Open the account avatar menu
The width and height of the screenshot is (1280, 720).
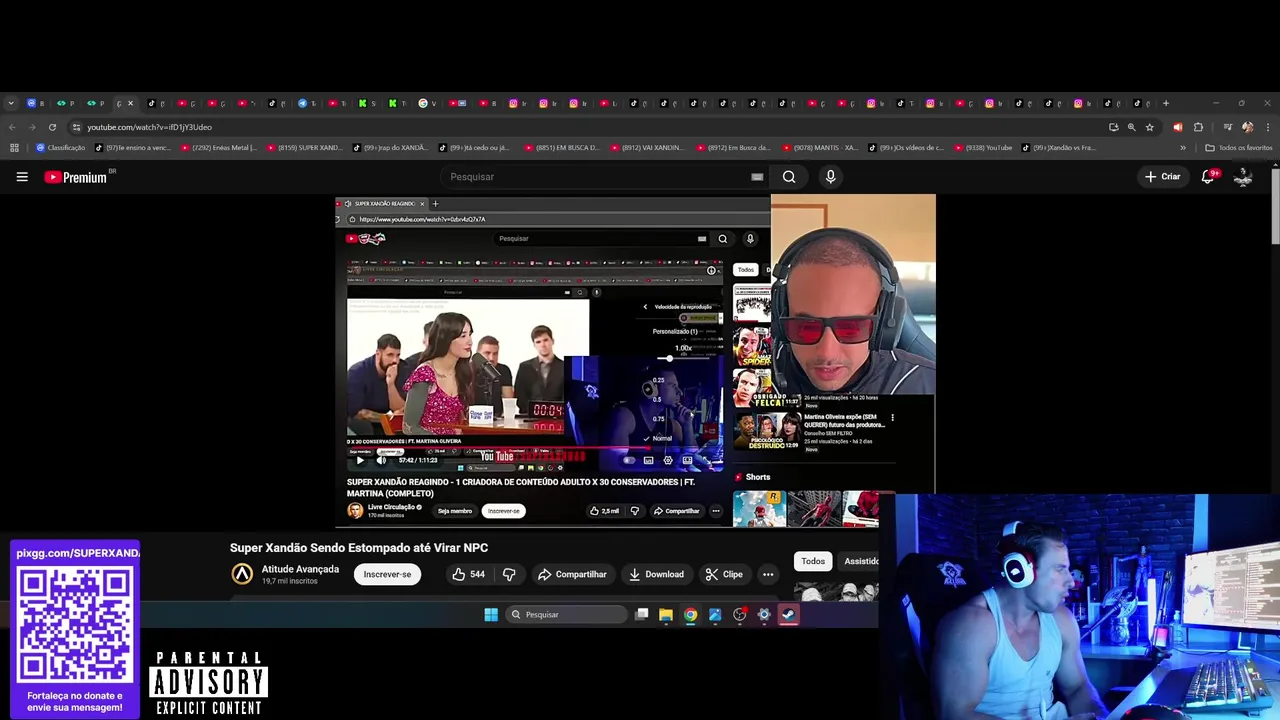[1243, 177]
